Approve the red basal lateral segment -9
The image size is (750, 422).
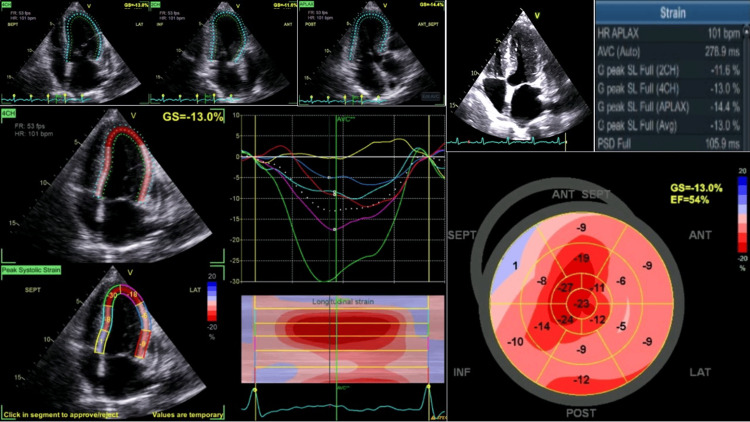143,344
